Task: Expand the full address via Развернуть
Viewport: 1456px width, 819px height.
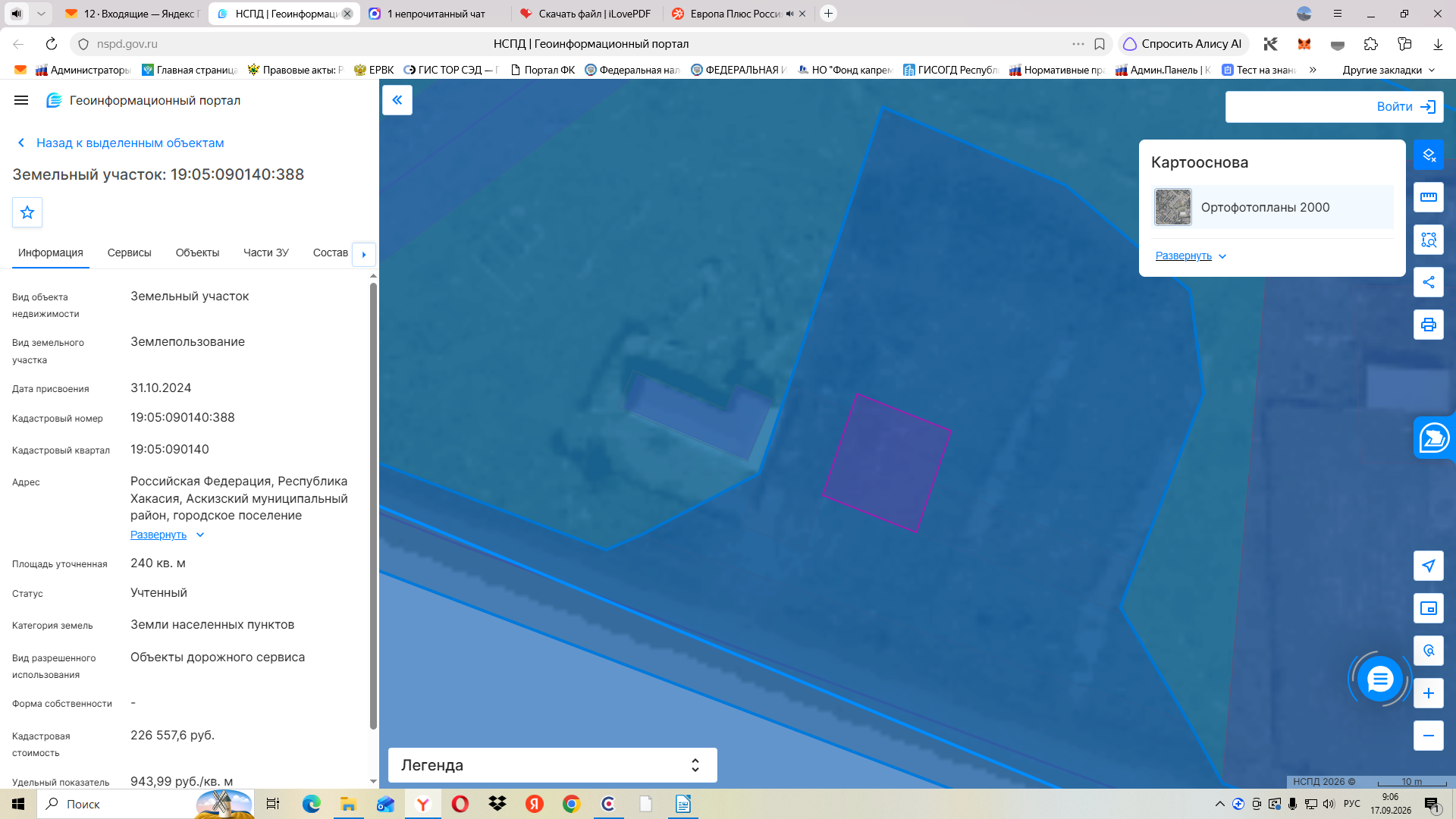Action: [x=167, y=535]
